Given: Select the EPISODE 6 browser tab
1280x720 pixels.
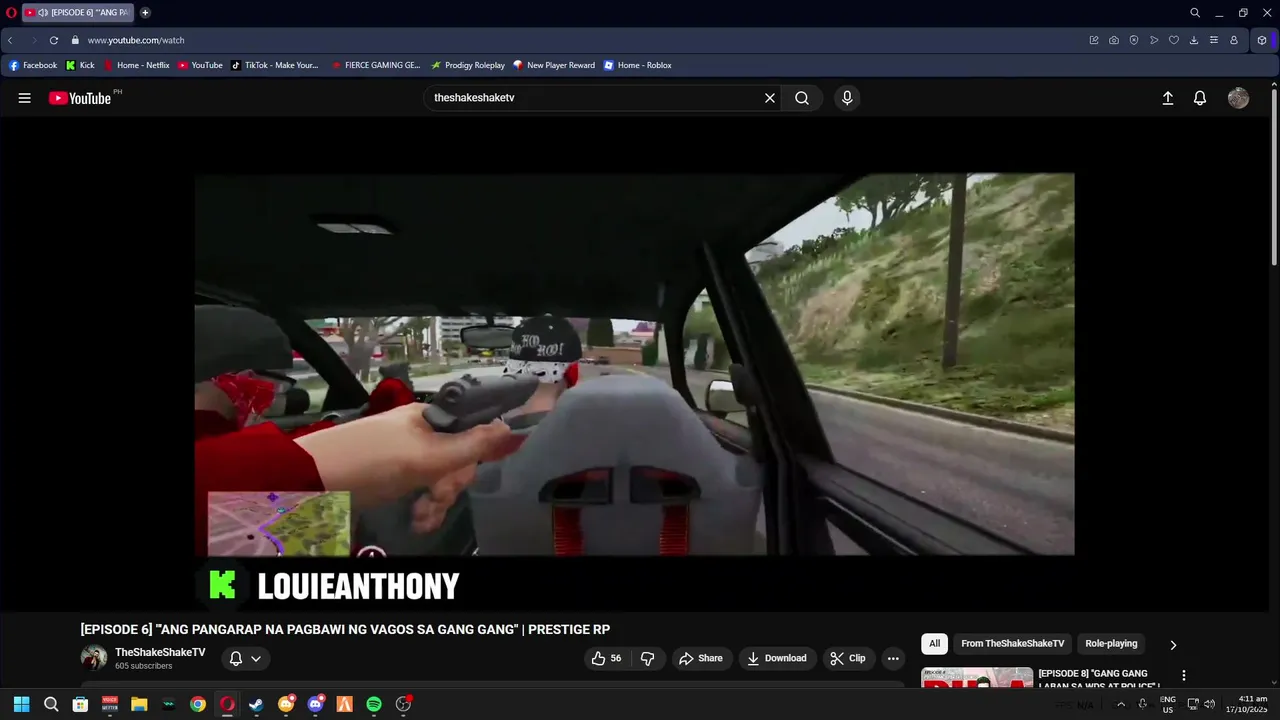Looking at the screenshot, I should (x=78, y=13).
